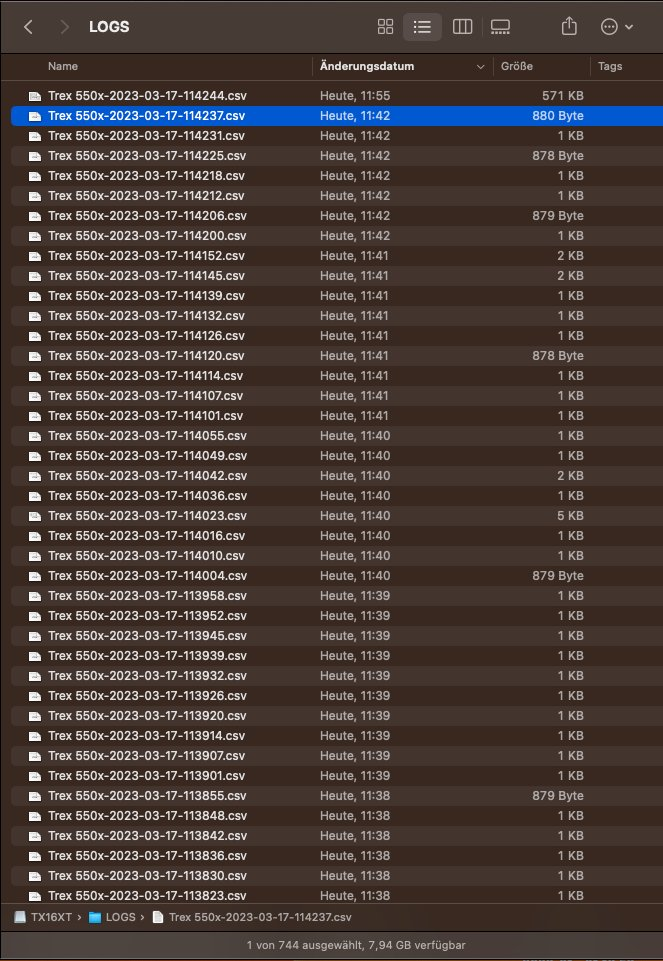The width and height of the screenshot is (663, 961).
Task: Select the list view icon in toolbar
Action: pos(422,27)
